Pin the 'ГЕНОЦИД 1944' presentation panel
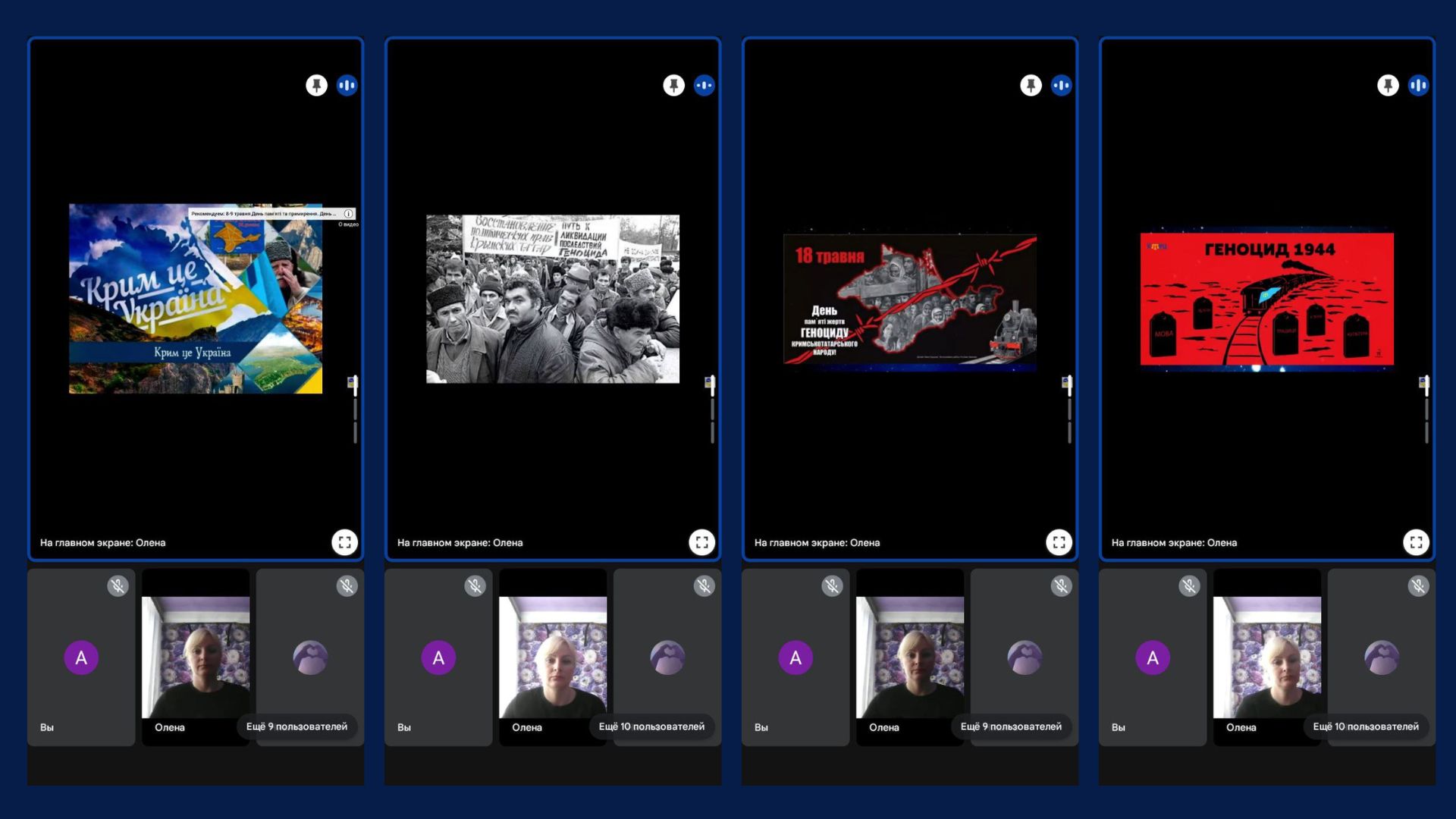 1388,85
